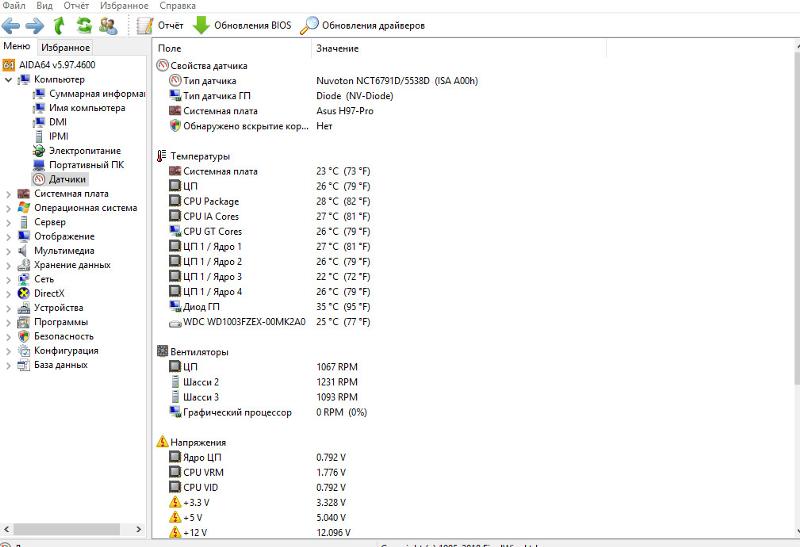
Task: Click the Forward navigation arrow in toolbar
Action: (x=34, y=25)
